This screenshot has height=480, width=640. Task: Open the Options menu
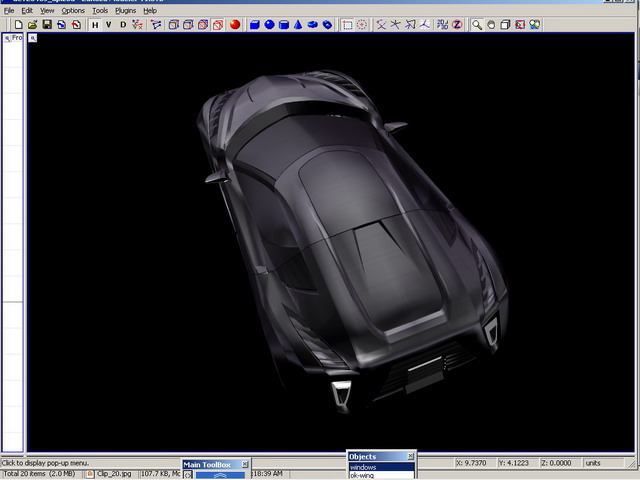[x=73, y=10]
